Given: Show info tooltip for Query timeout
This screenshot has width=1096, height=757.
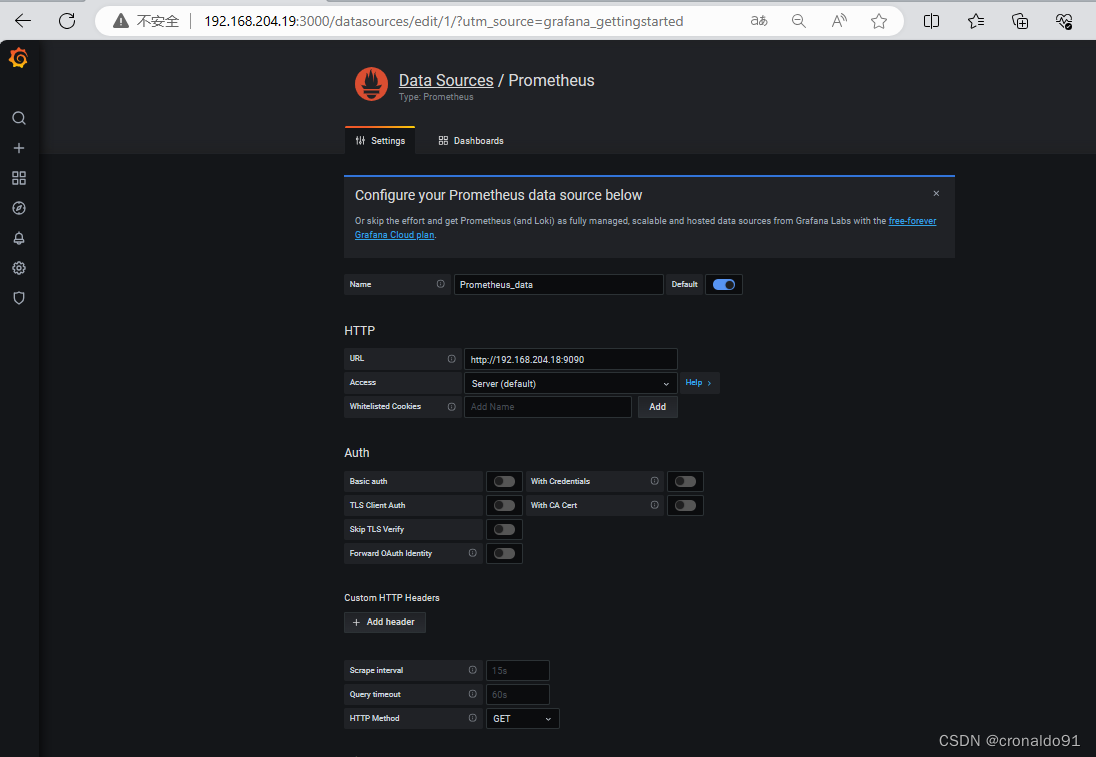Looking at the screenshot, I should pos(473,694).
